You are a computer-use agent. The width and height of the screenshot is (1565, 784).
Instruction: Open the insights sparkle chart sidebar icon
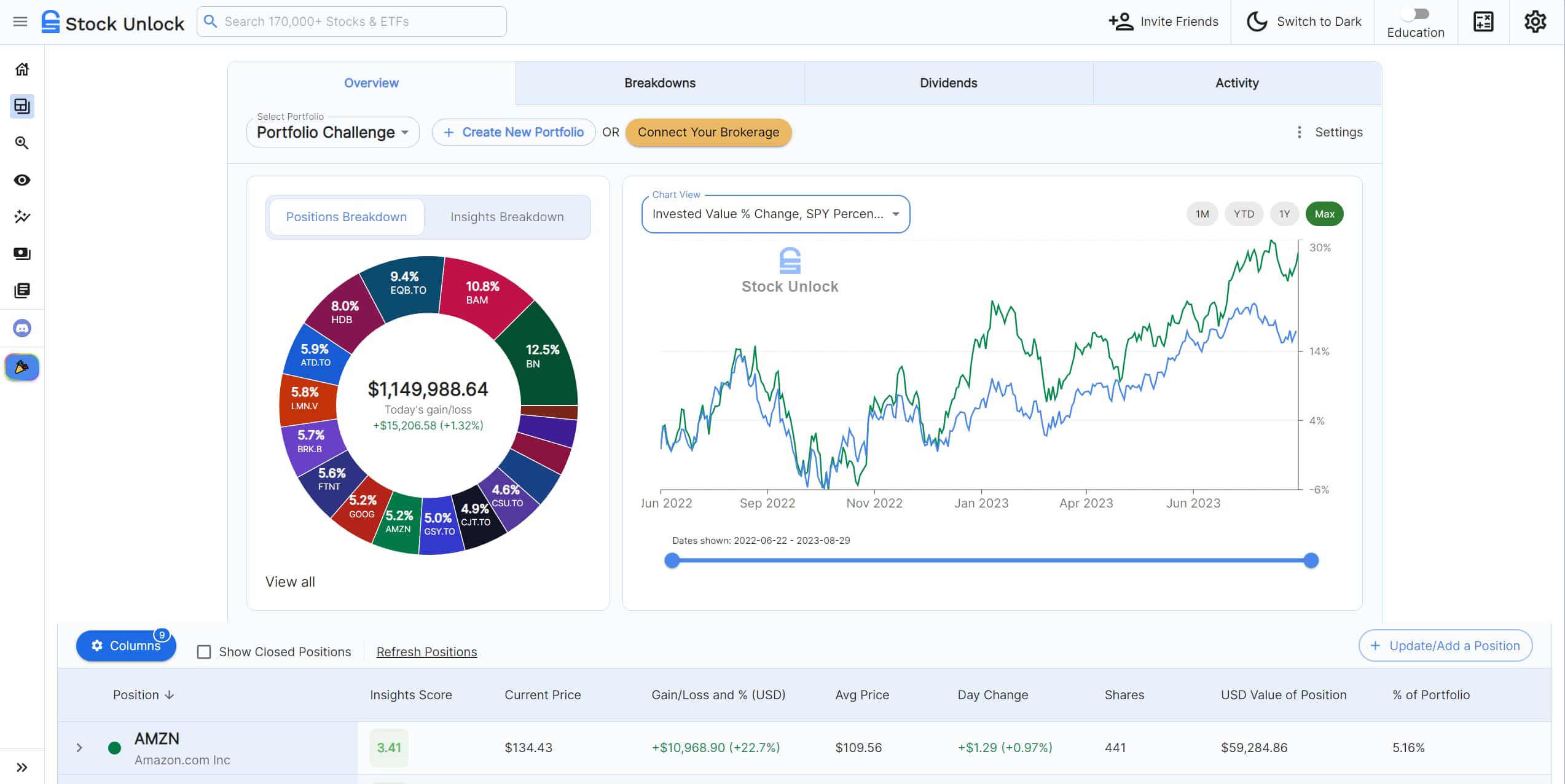22,217
